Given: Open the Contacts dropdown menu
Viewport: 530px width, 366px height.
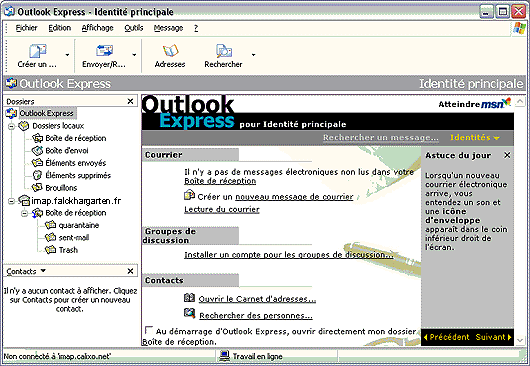Looking at the screenshot, I should tap(43, 271).
